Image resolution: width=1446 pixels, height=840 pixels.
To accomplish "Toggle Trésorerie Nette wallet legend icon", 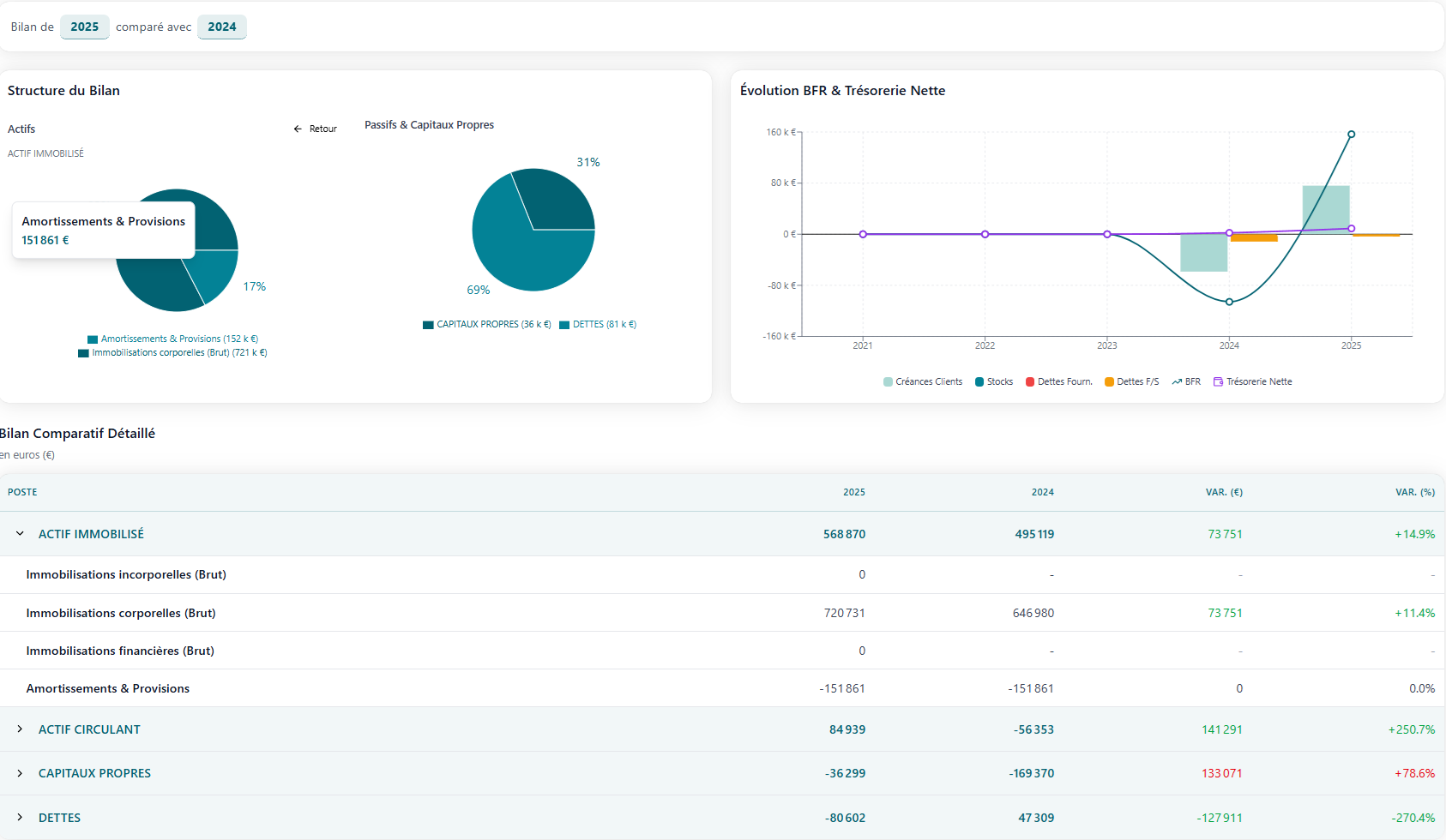I will tap(1218, 382).
